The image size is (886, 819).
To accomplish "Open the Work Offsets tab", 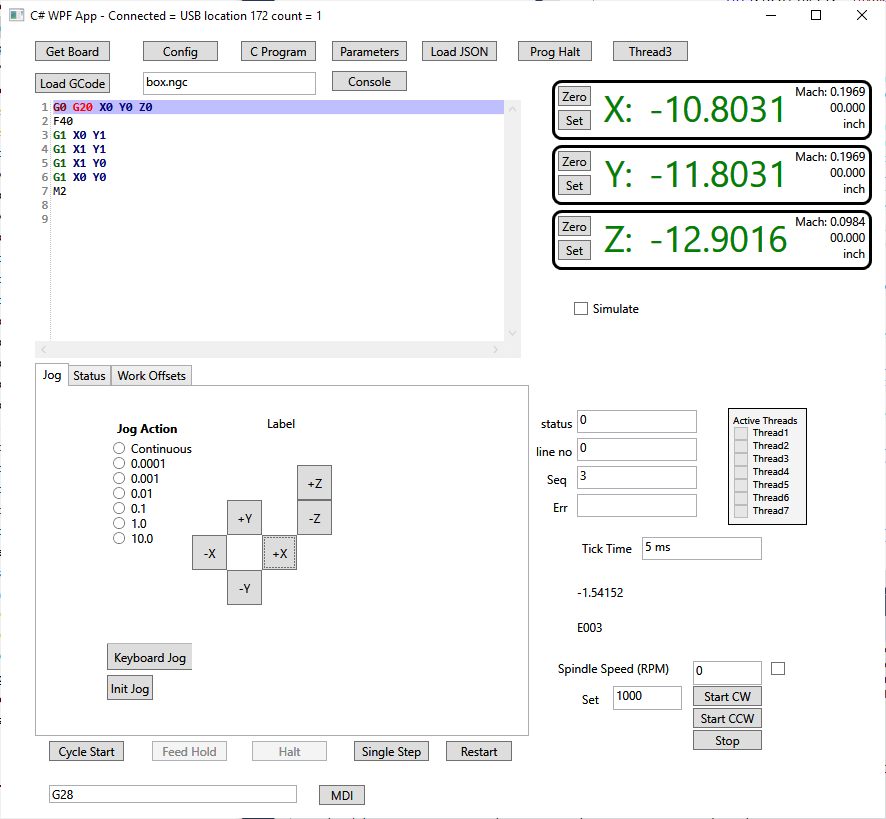I will (x=151, y=376).
